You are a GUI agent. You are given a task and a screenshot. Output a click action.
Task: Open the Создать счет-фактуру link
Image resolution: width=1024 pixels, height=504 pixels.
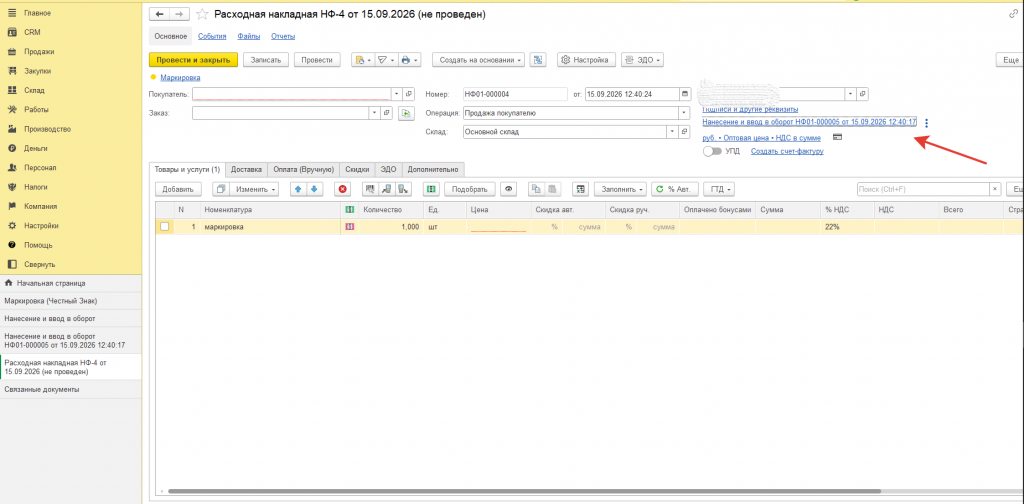pos(787,151)
